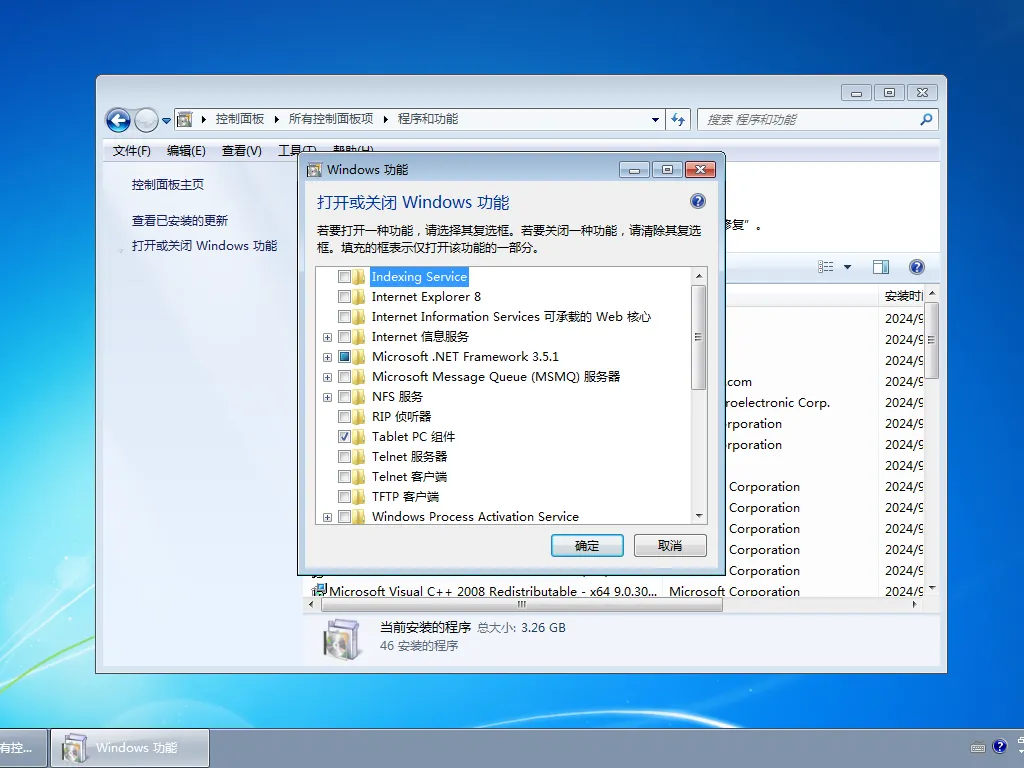Click the help question mark in Windows 功能 dialog
Viewport: 1024px width, 768px height.
pos(697,200)
